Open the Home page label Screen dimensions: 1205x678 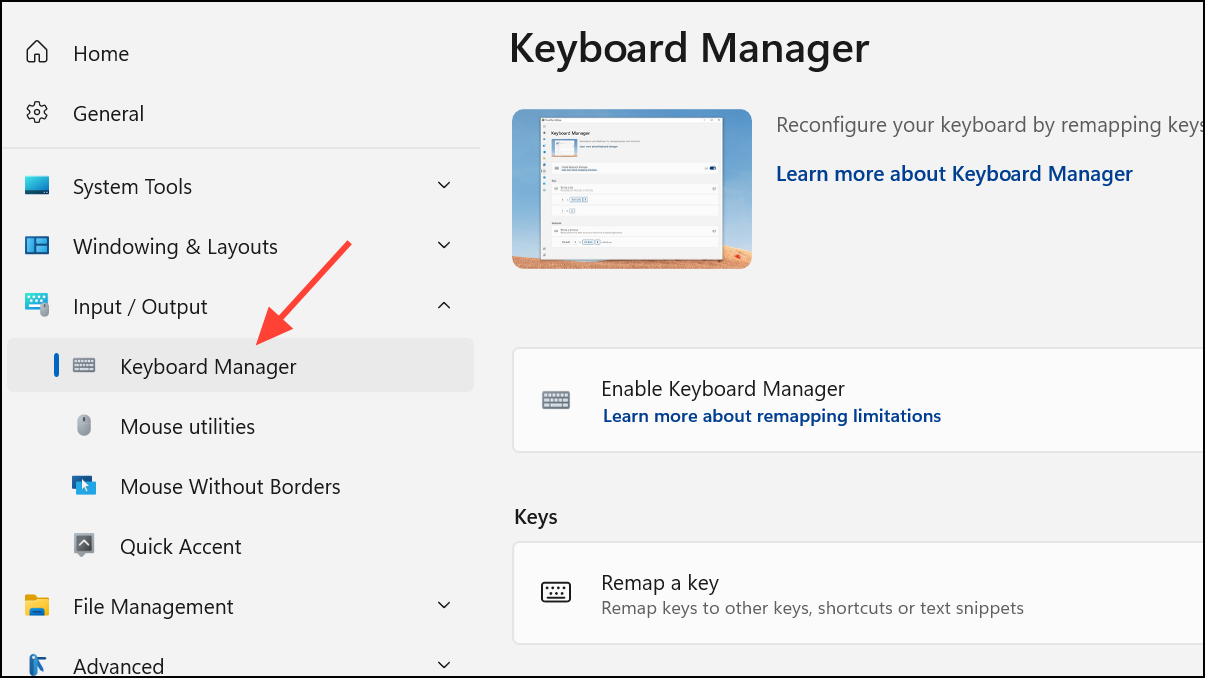101,54
